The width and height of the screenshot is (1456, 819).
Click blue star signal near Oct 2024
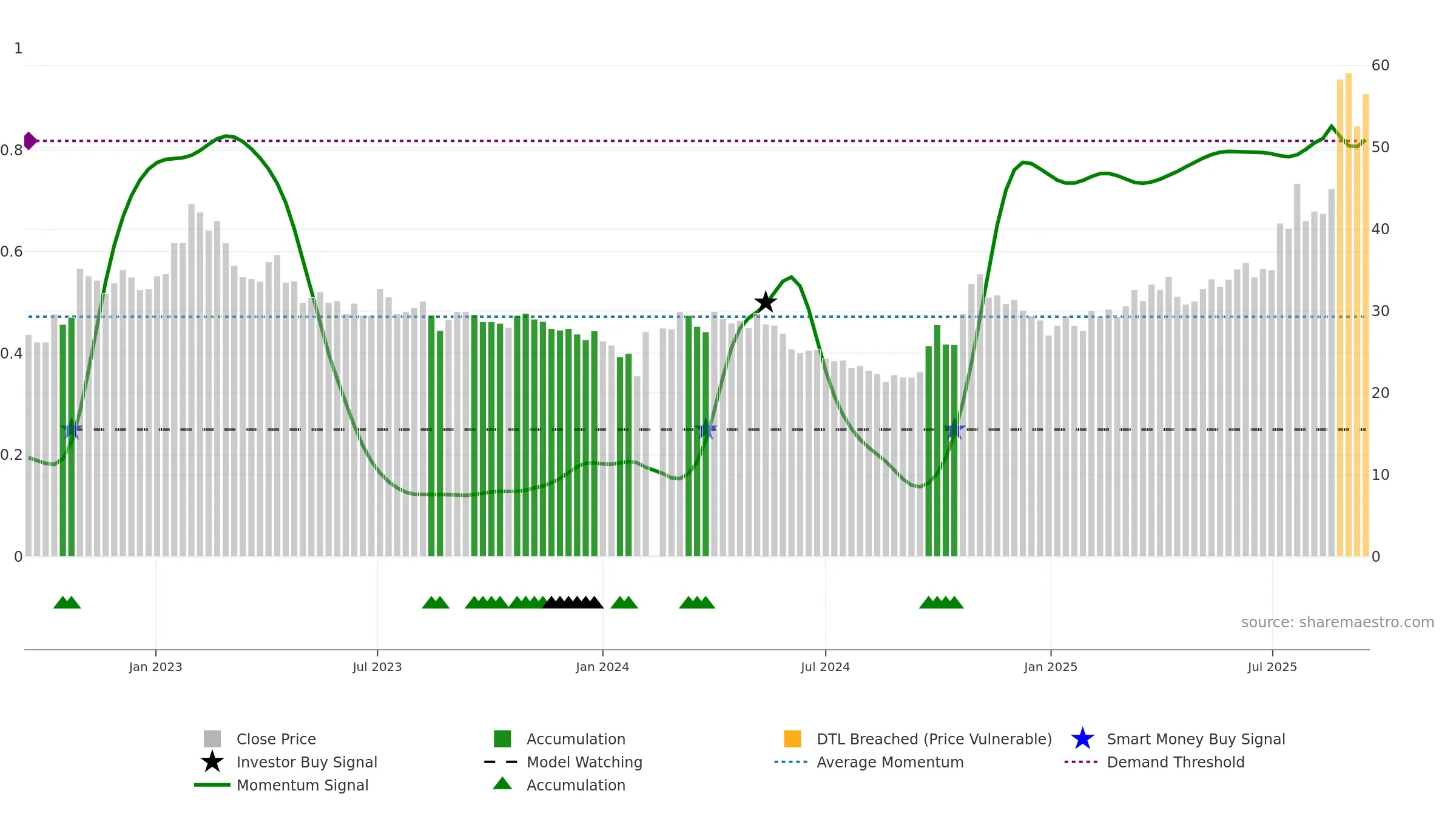(954, 430)
